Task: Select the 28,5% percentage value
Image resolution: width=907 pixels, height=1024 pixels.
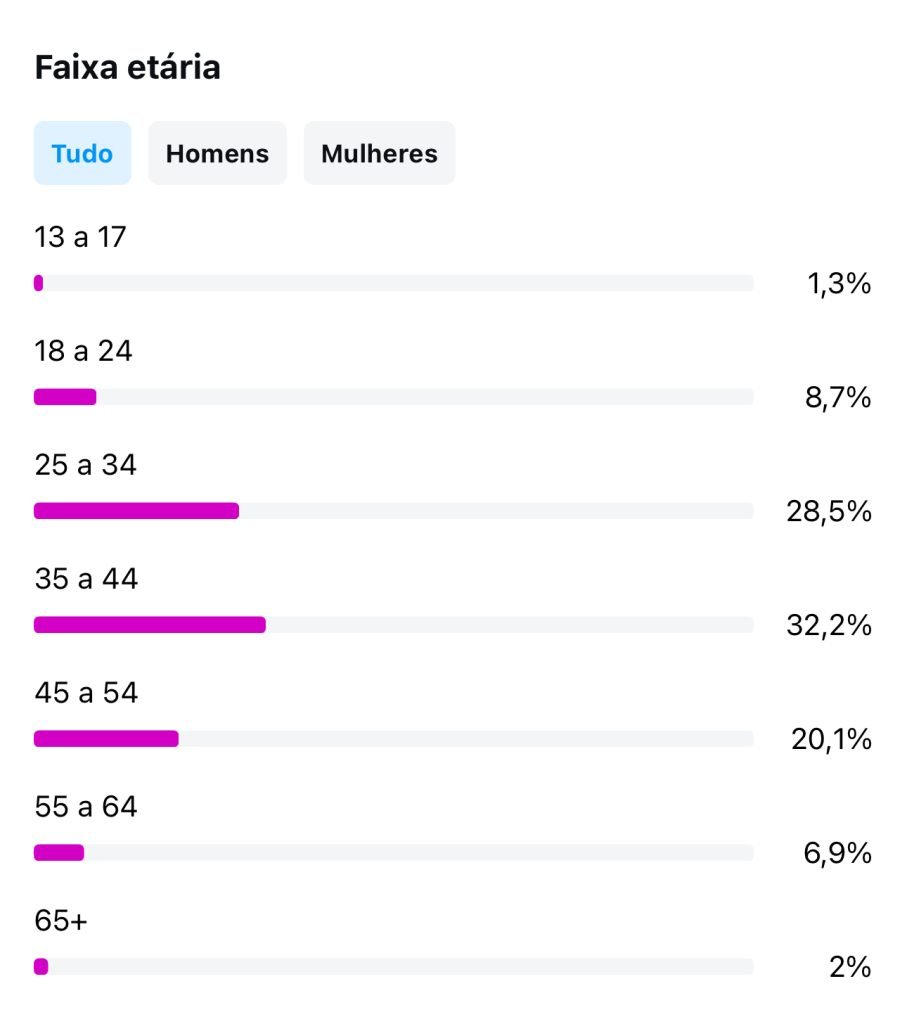Action: pos(829,512)
